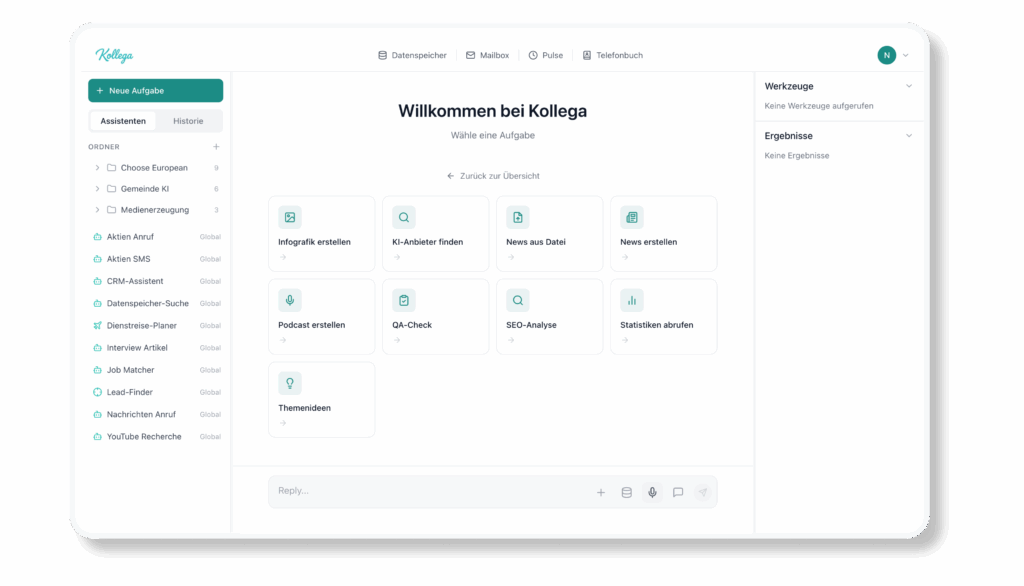
Task: Open the Statistiken abrufen card
Action: [x=663, y=316]
